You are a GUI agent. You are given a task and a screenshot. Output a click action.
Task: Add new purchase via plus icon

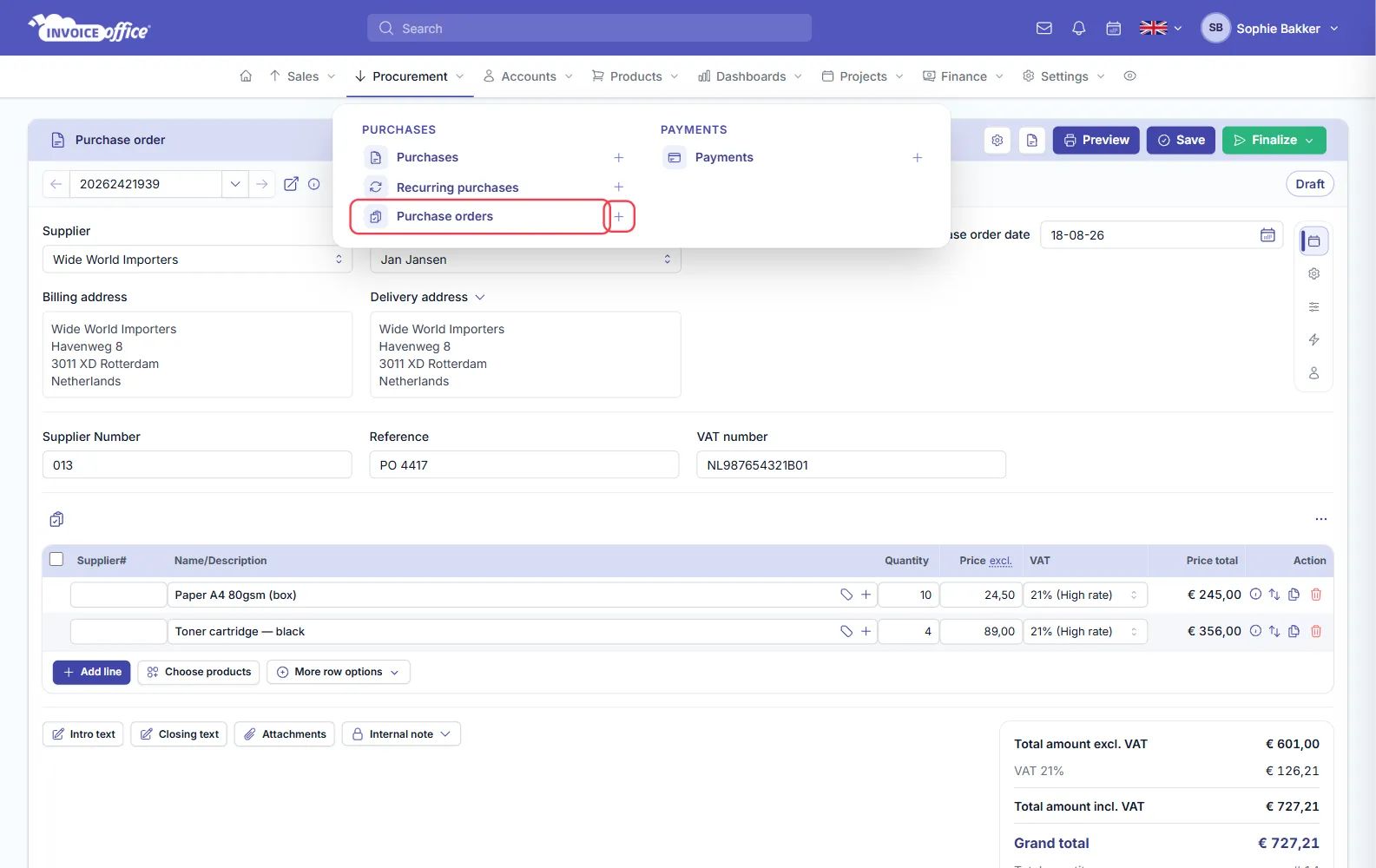619,157
